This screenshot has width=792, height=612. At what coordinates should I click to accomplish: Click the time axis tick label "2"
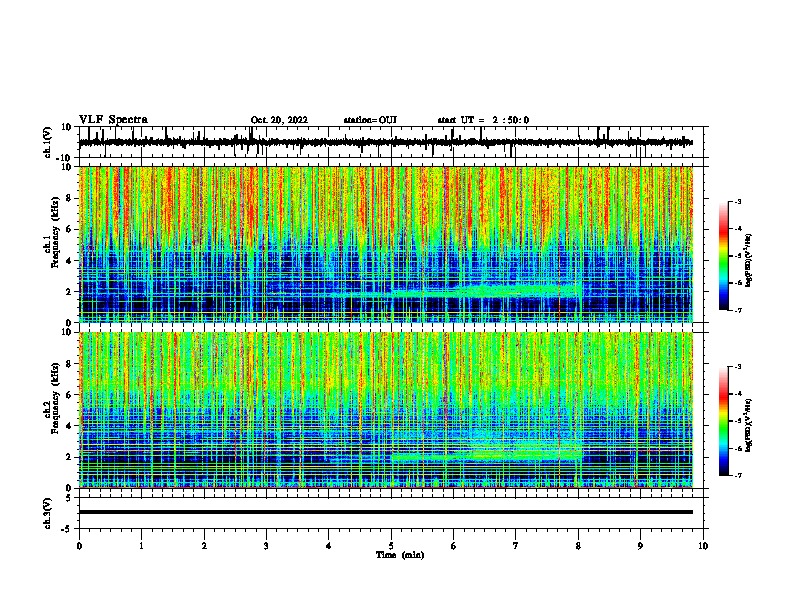204,546
